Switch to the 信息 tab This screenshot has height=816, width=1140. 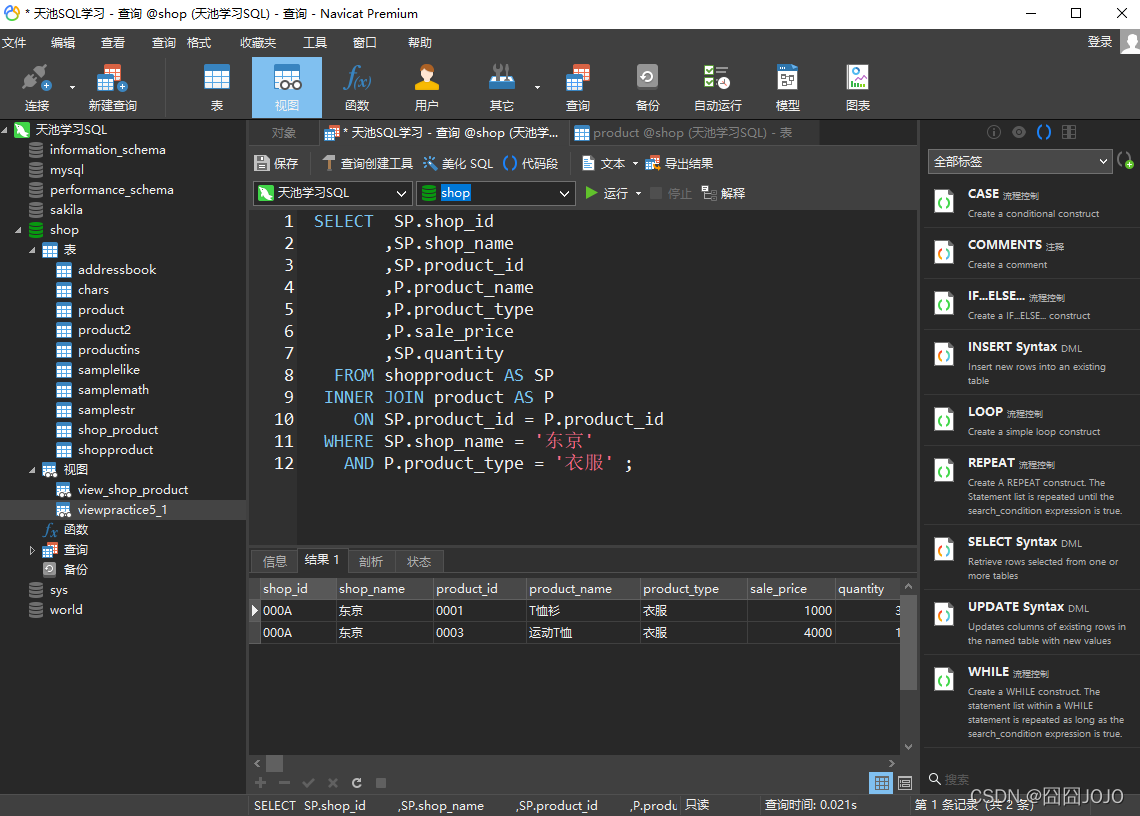[x=275, y=561]
